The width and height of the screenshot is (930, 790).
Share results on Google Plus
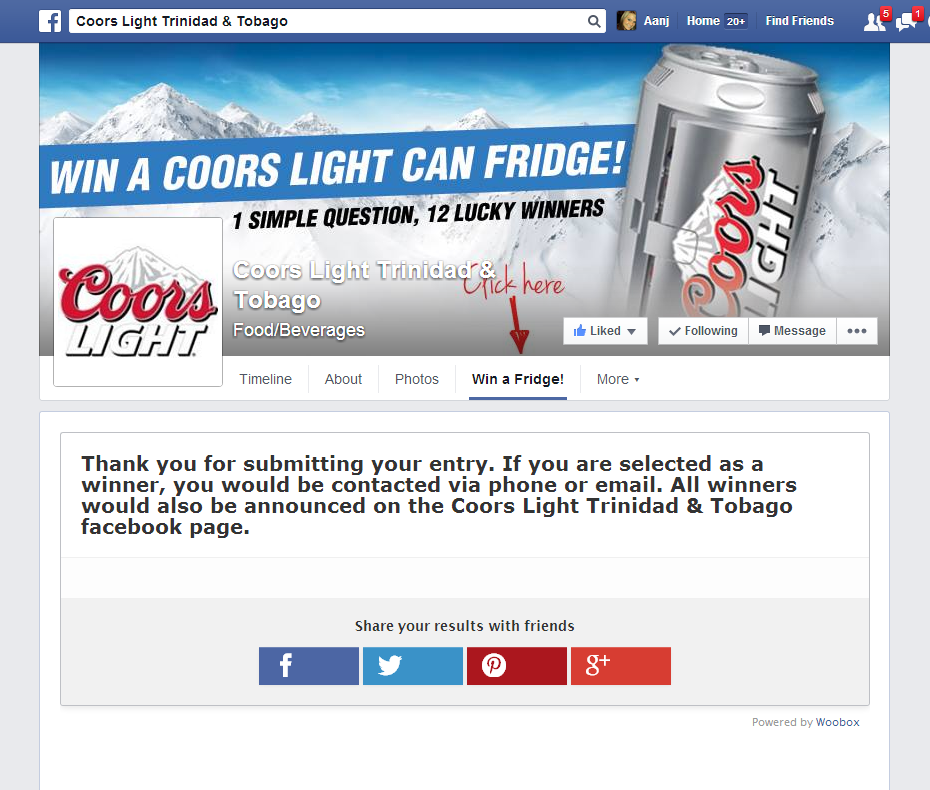click(x=621, y=666)
